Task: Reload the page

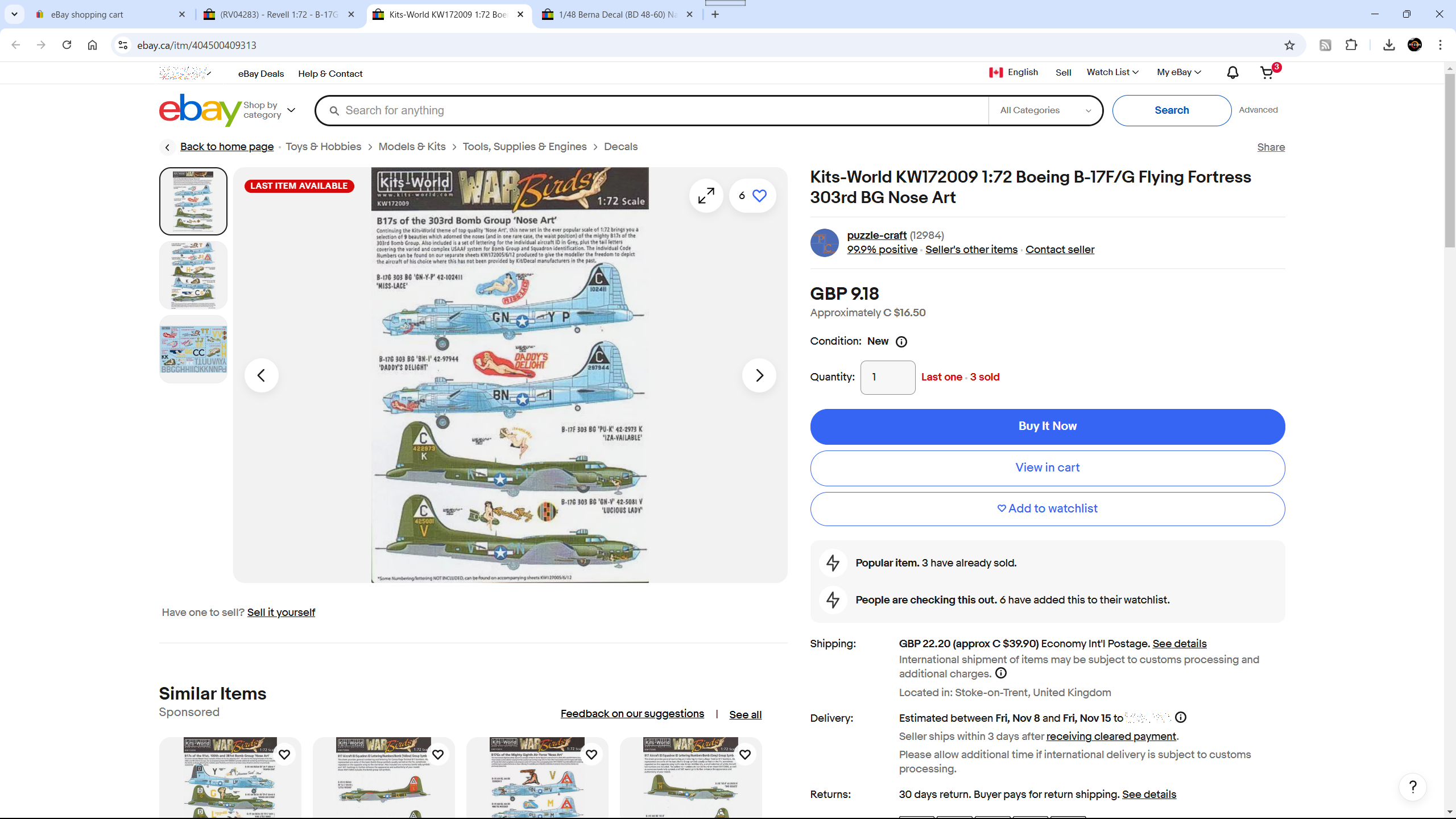Action: [x=67, y=45]
